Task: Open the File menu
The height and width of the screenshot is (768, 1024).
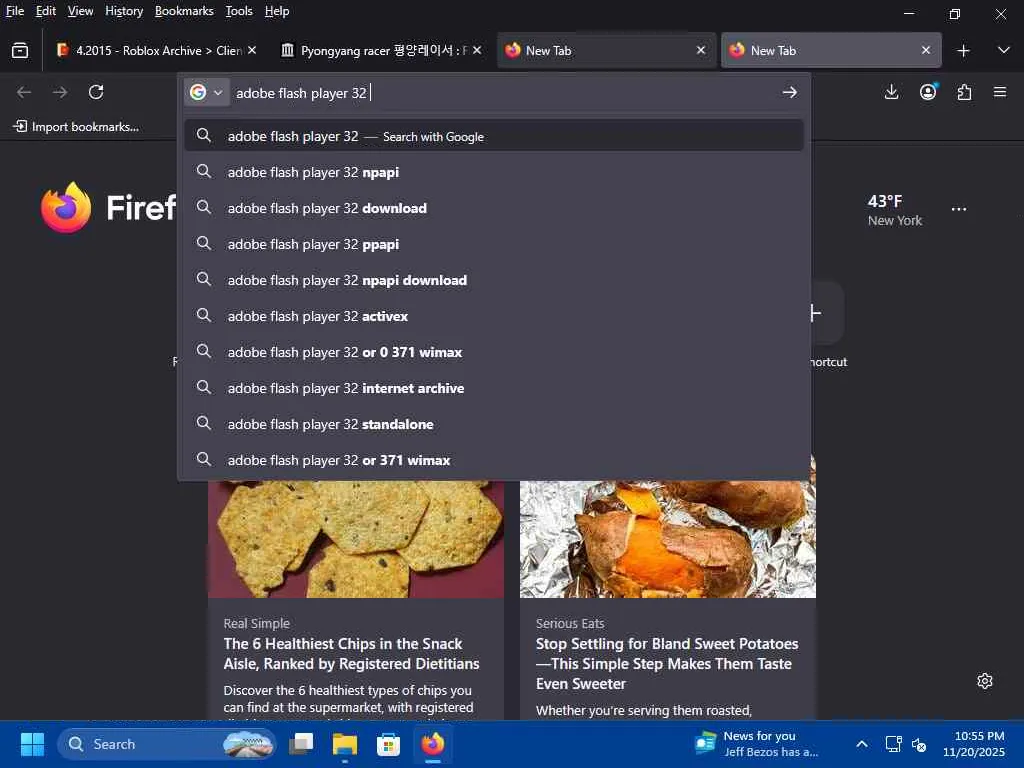Action: 15,11
